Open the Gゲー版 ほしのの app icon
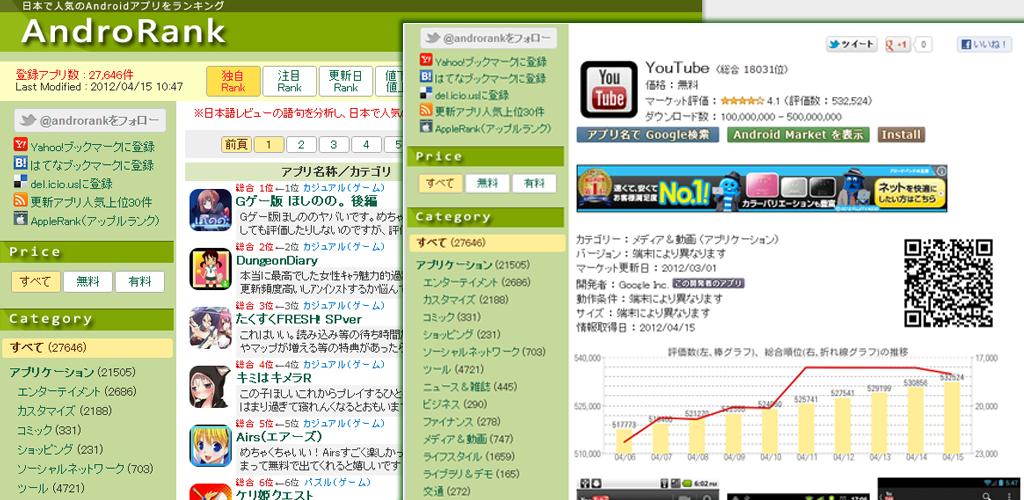The width and height of the screenshot is (1024, 500). coord(210,210)
